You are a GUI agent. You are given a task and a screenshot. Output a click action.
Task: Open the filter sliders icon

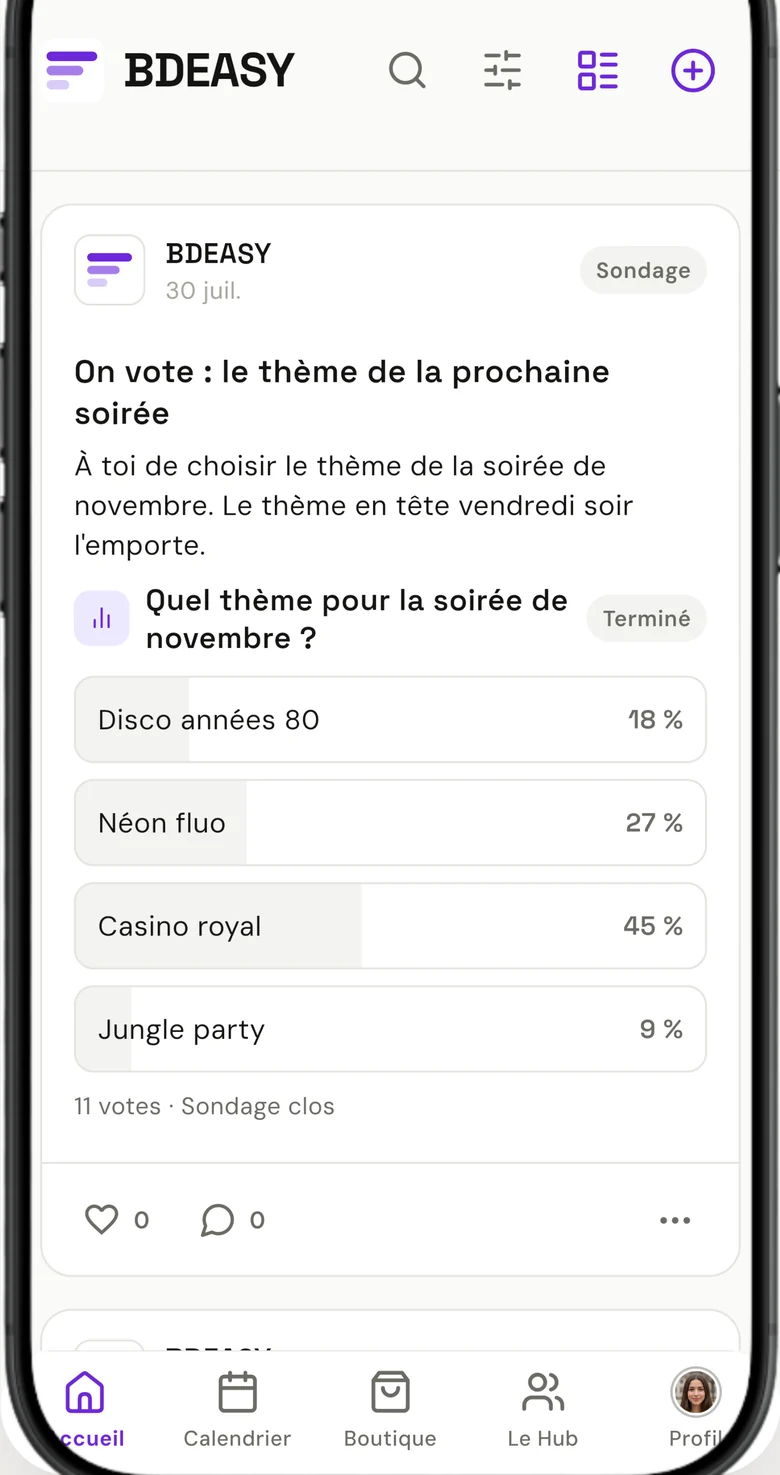click(x=502, y=71)
